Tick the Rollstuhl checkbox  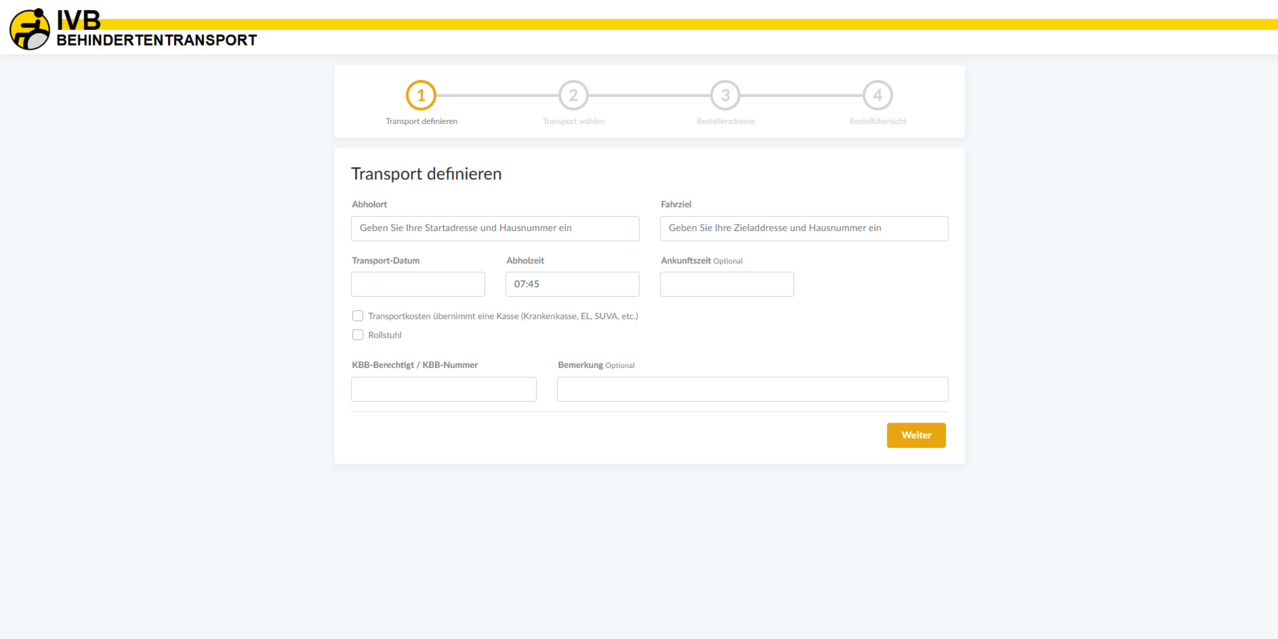tap(357, 335)
